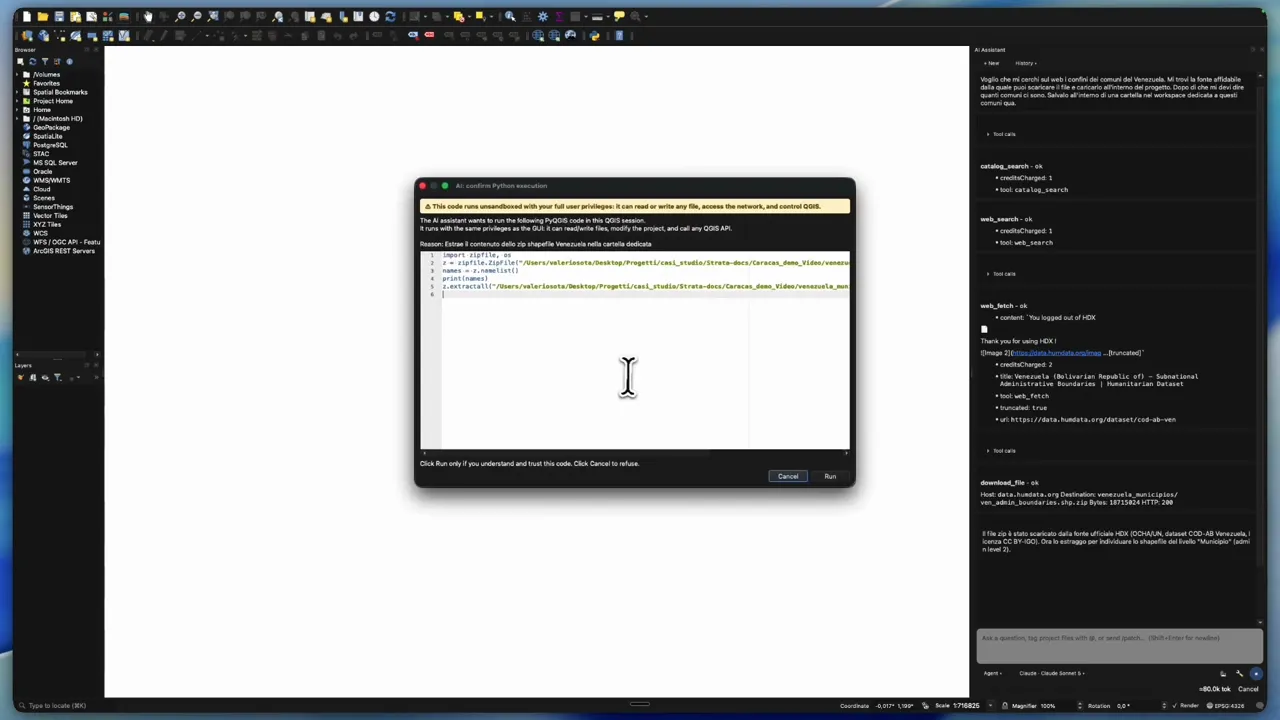The height and width of the screenshot is (720, 1280).
Task: Select MS SQL Server in Browser panel
Action: coord(55,162)
